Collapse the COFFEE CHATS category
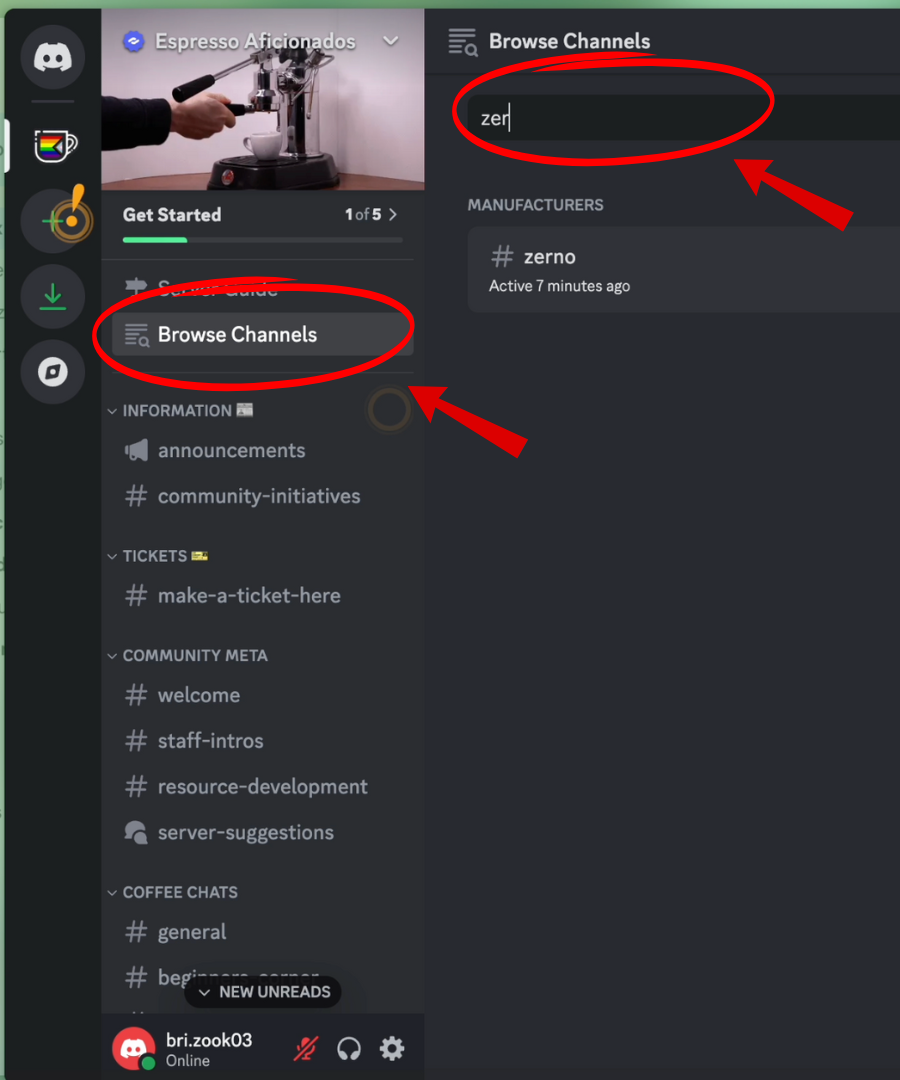The image size is (900, 1080). click(x=173, y=893)
